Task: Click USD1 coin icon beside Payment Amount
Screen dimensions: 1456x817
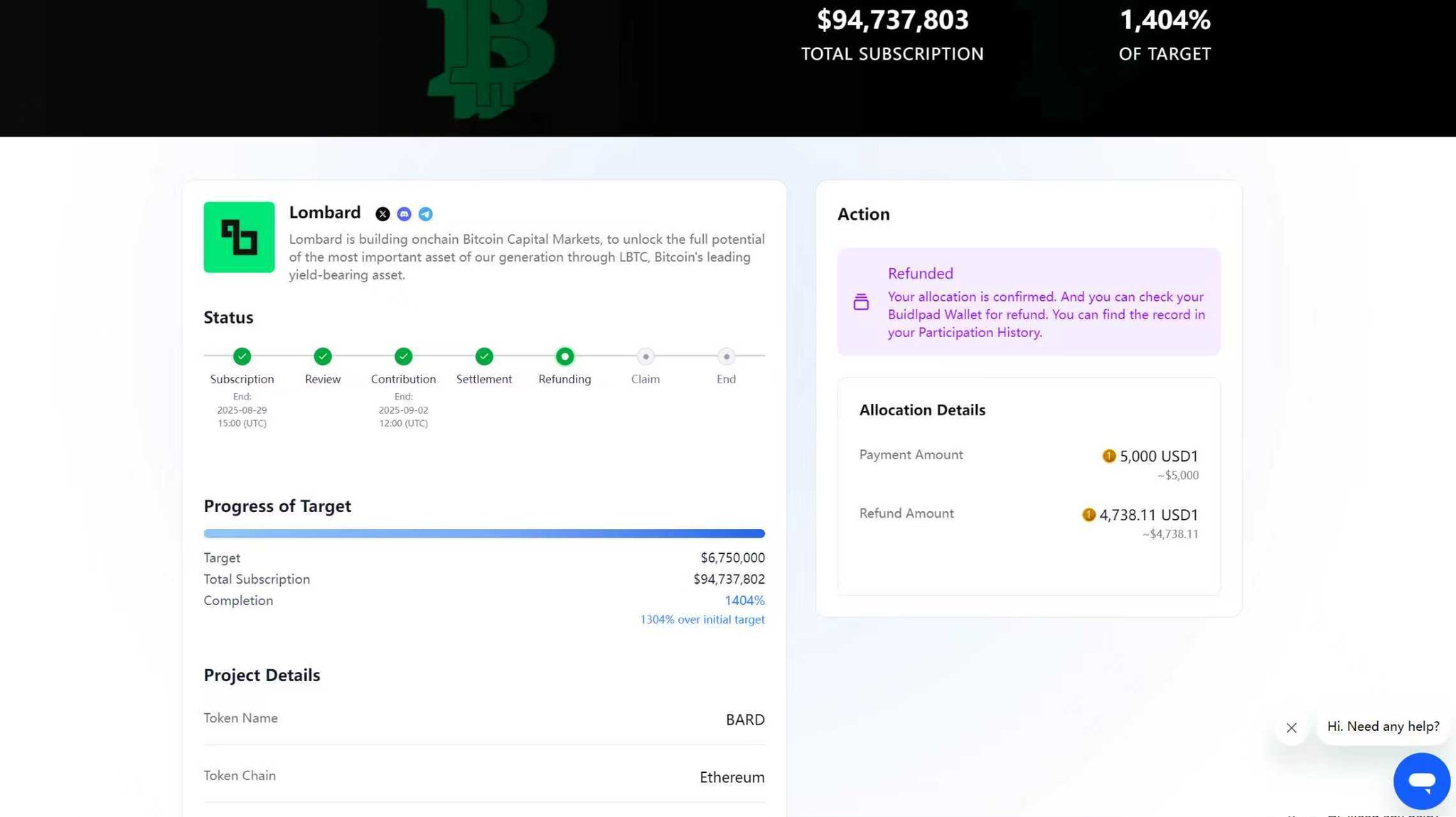Action: tap(1108, 456)
